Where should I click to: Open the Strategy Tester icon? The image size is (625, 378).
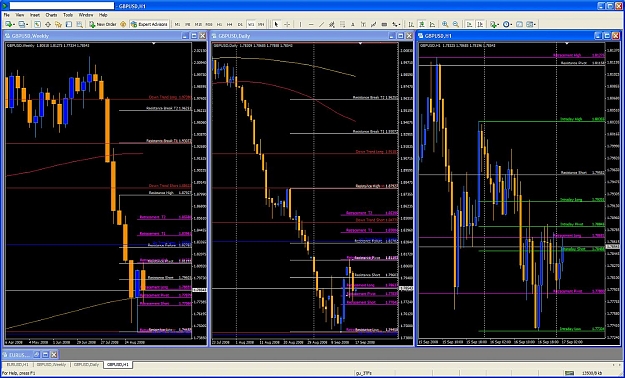[x=79, y=24]
